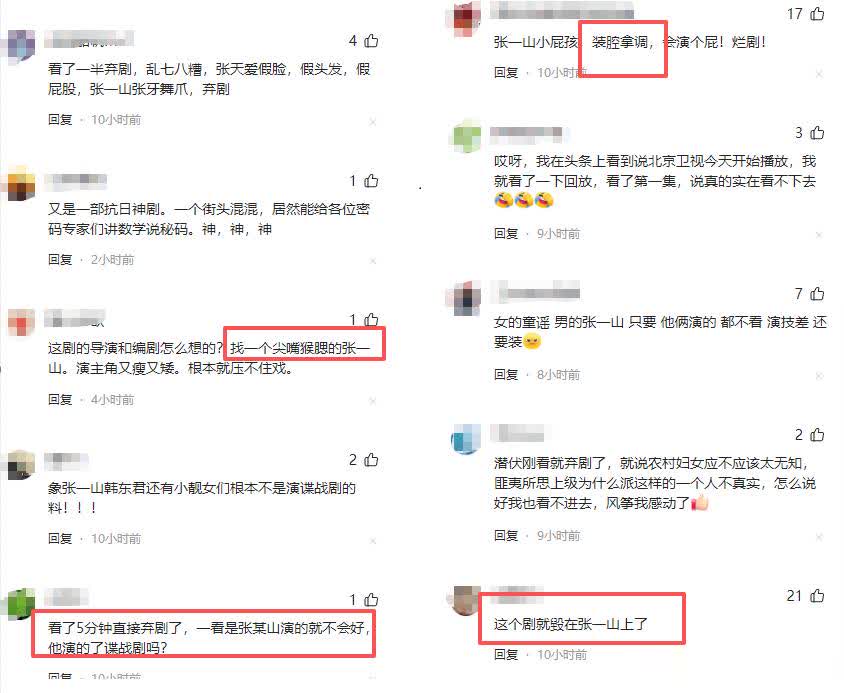Like the 童谣 张一山 comment with 7 likes
Image resolution: width=844 pixels, height=693 pixels.
817,293
